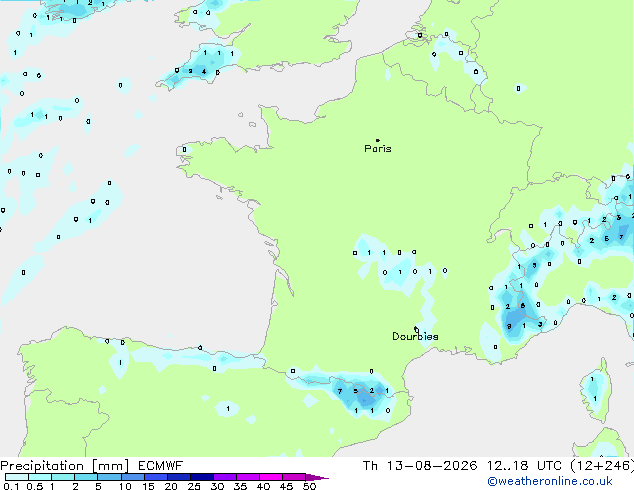Select the Paris location dot marker
Image resolution: width=634 pixels, height=490 pixels.
coord(378,140)
